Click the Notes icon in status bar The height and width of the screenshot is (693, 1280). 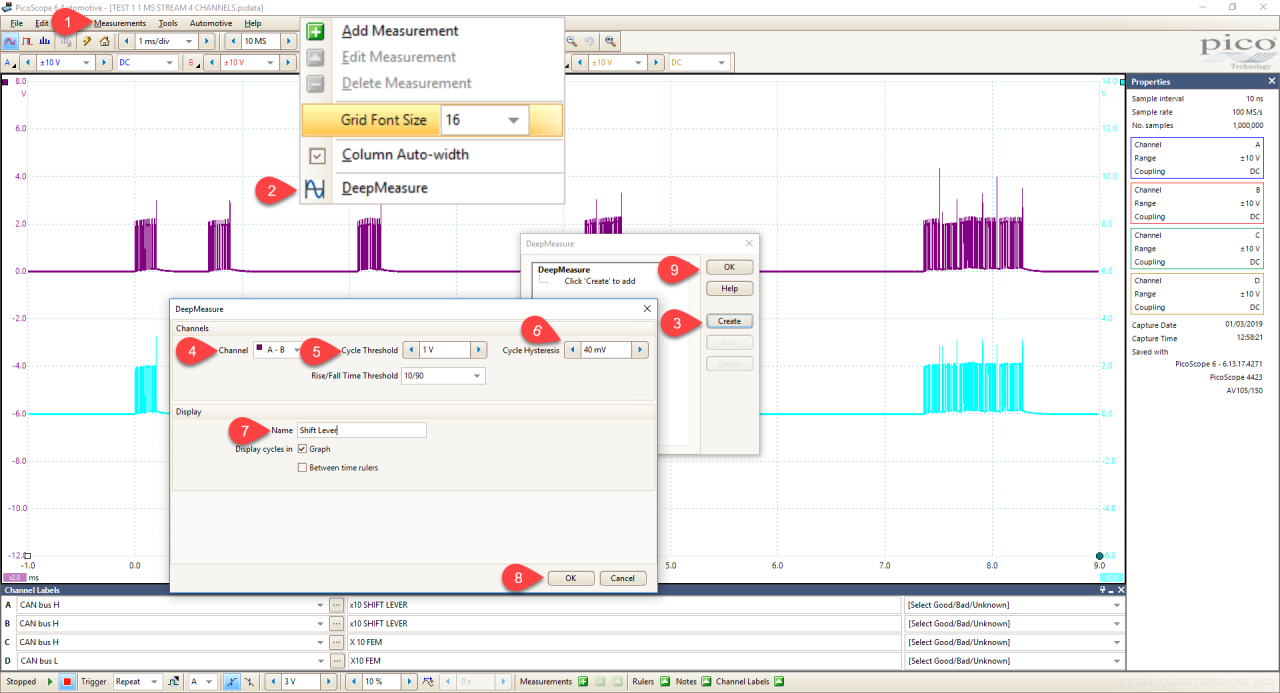click(x=705, y=682)
